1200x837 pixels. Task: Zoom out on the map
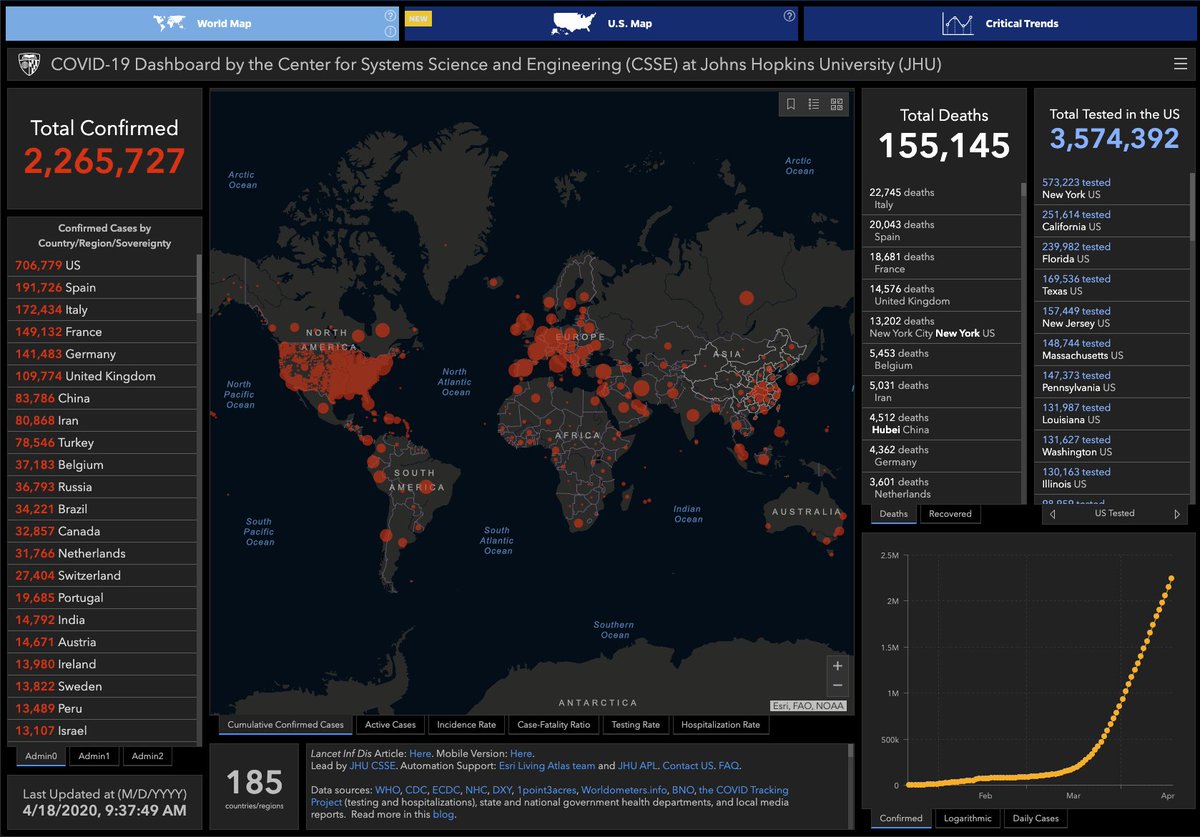[x=837, y=686]
